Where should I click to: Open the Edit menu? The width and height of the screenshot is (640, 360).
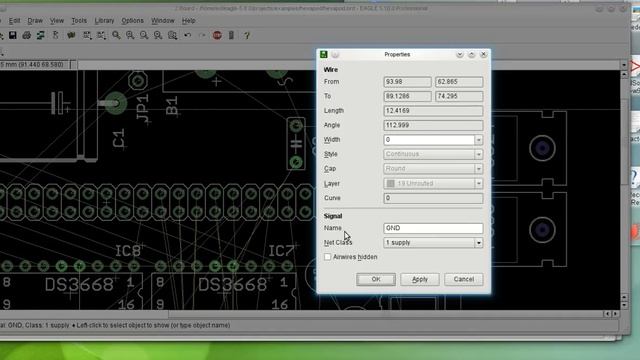pyautogui.click(x=14, y=20)
